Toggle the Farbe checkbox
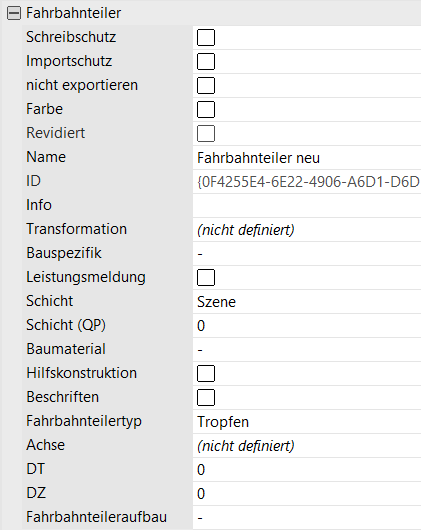 [x=206, y=109]
